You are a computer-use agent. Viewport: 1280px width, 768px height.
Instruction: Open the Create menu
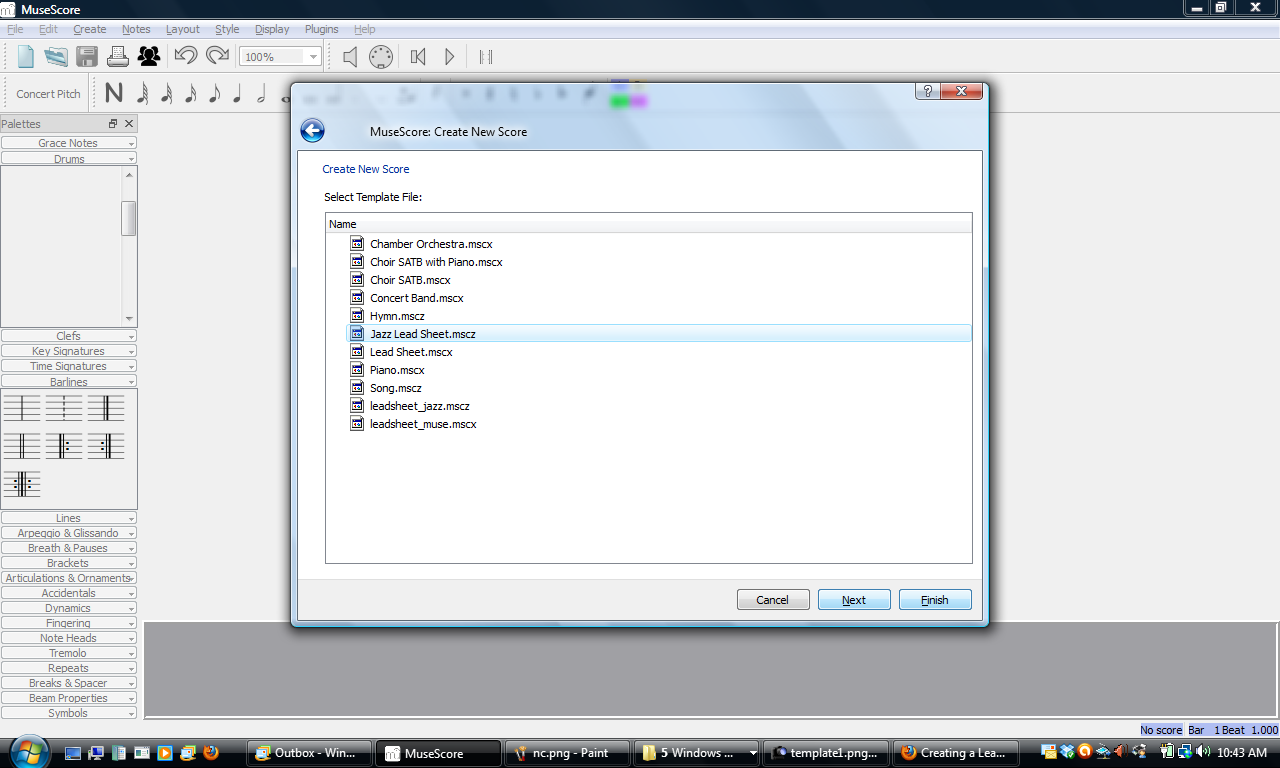click(90, 29)
